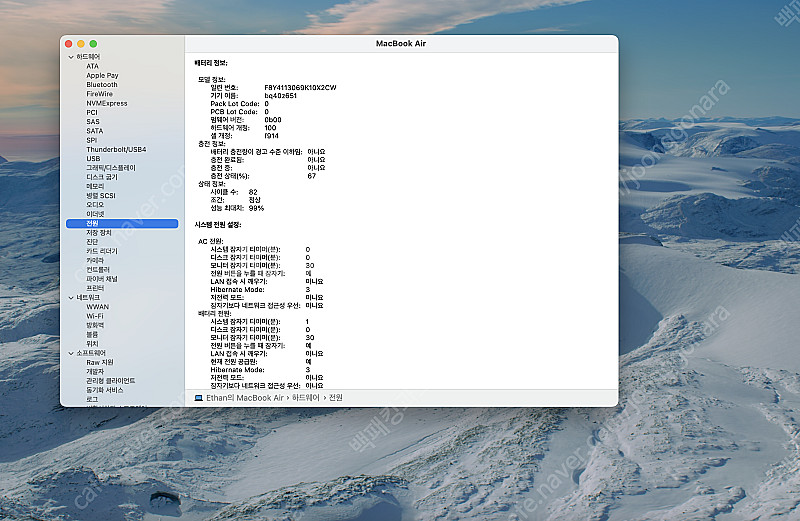This screenshot has width=800, height=521.
Task: Click the 배터리 정보 heading
Action: pyautogui.click(x=211, y=63)
